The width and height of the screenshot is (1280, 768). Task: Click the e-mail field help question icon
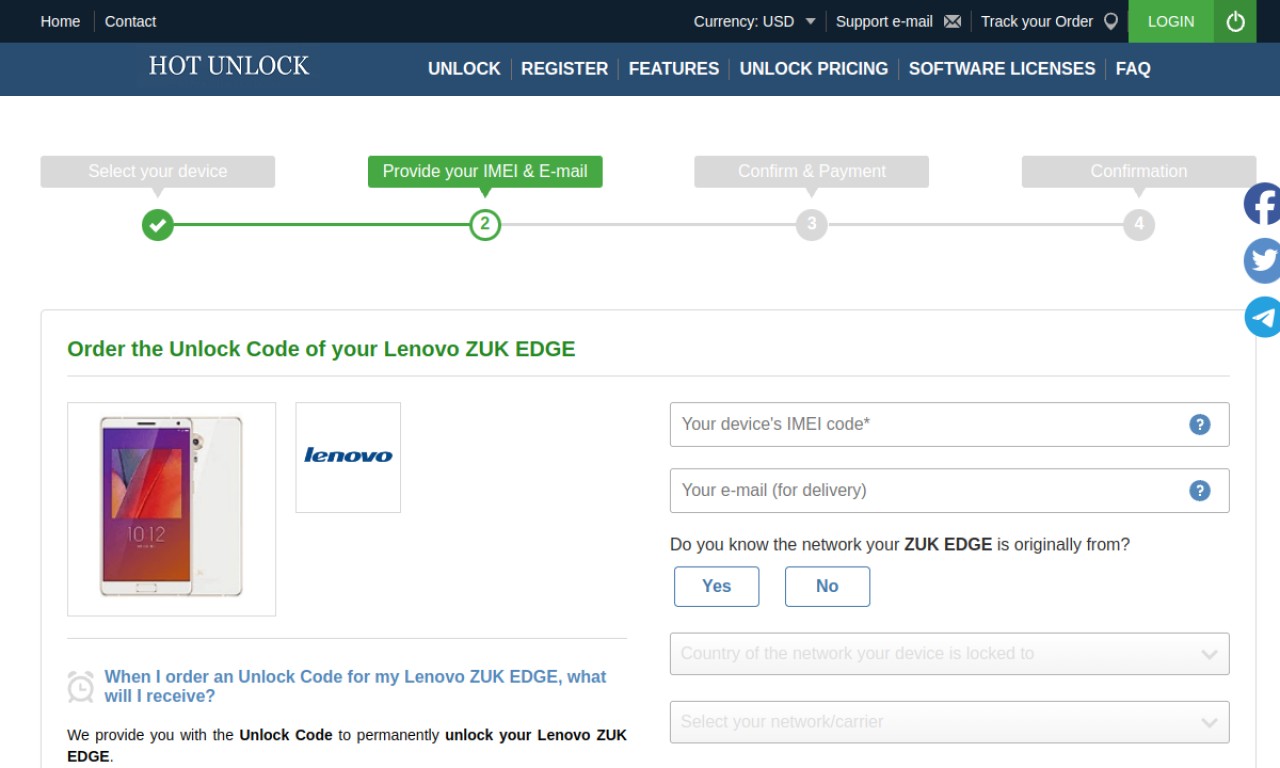(1200, 490)
